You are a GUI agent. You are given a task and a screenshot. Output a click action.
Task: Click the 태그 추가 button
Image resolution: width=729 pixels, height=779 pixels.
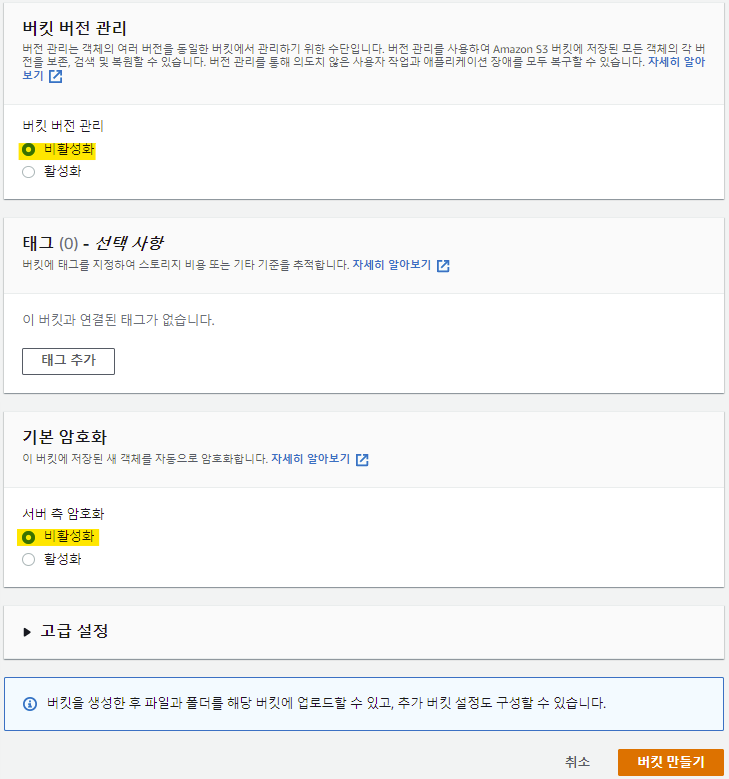tap(69, 361)
